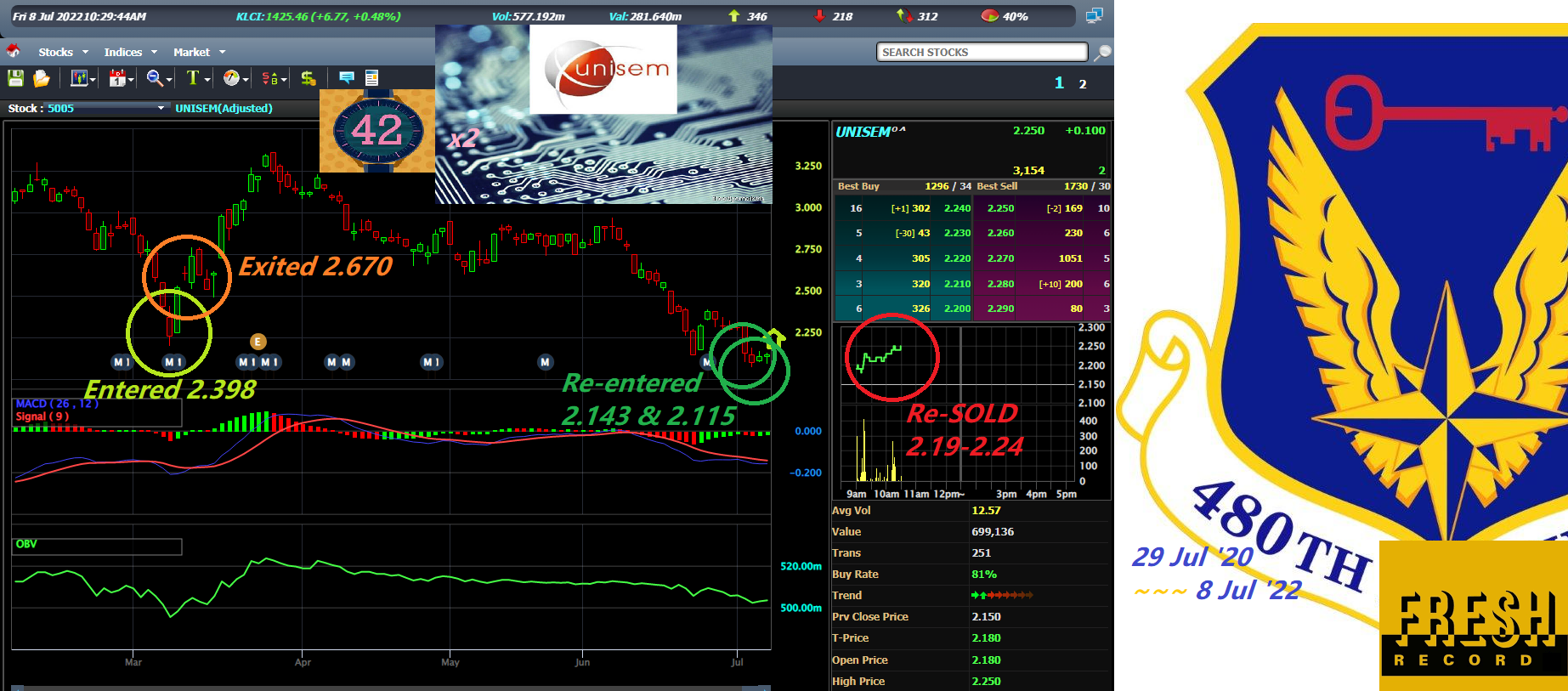Save the chart with the floppy disk icon

[15, 78]
